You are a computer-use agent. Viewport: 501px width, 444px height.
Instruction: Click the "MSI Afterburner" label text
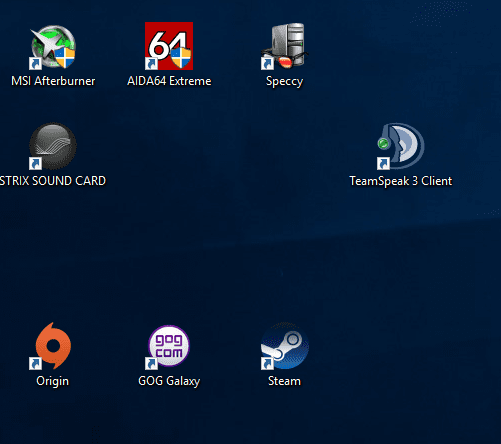[x=53, y=81]
